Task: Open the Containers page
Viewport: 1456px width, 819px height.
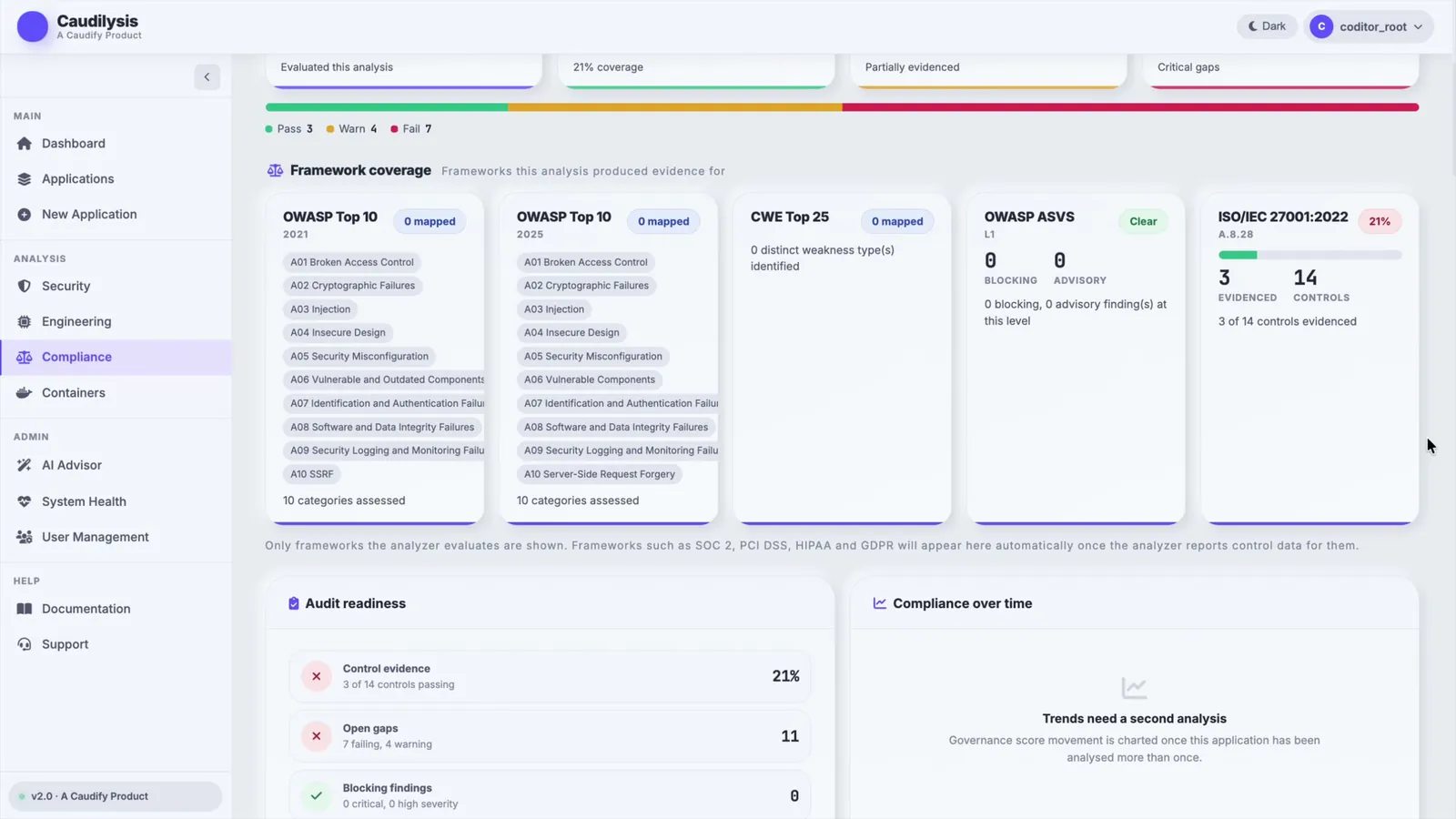Action: click(116, 393)
